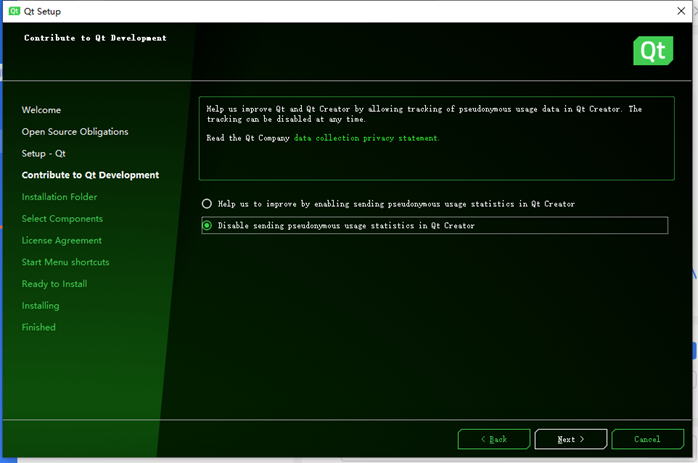
Task: Click the Qt Setup title bar icon
Action: tap(14, 11)
